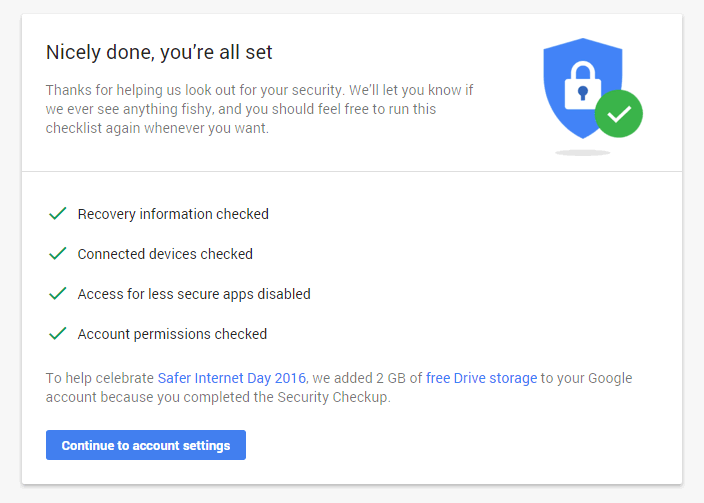Open the Safer Internet Day 2016 link
Screen dimensions: 704x503
click(232, 378)
